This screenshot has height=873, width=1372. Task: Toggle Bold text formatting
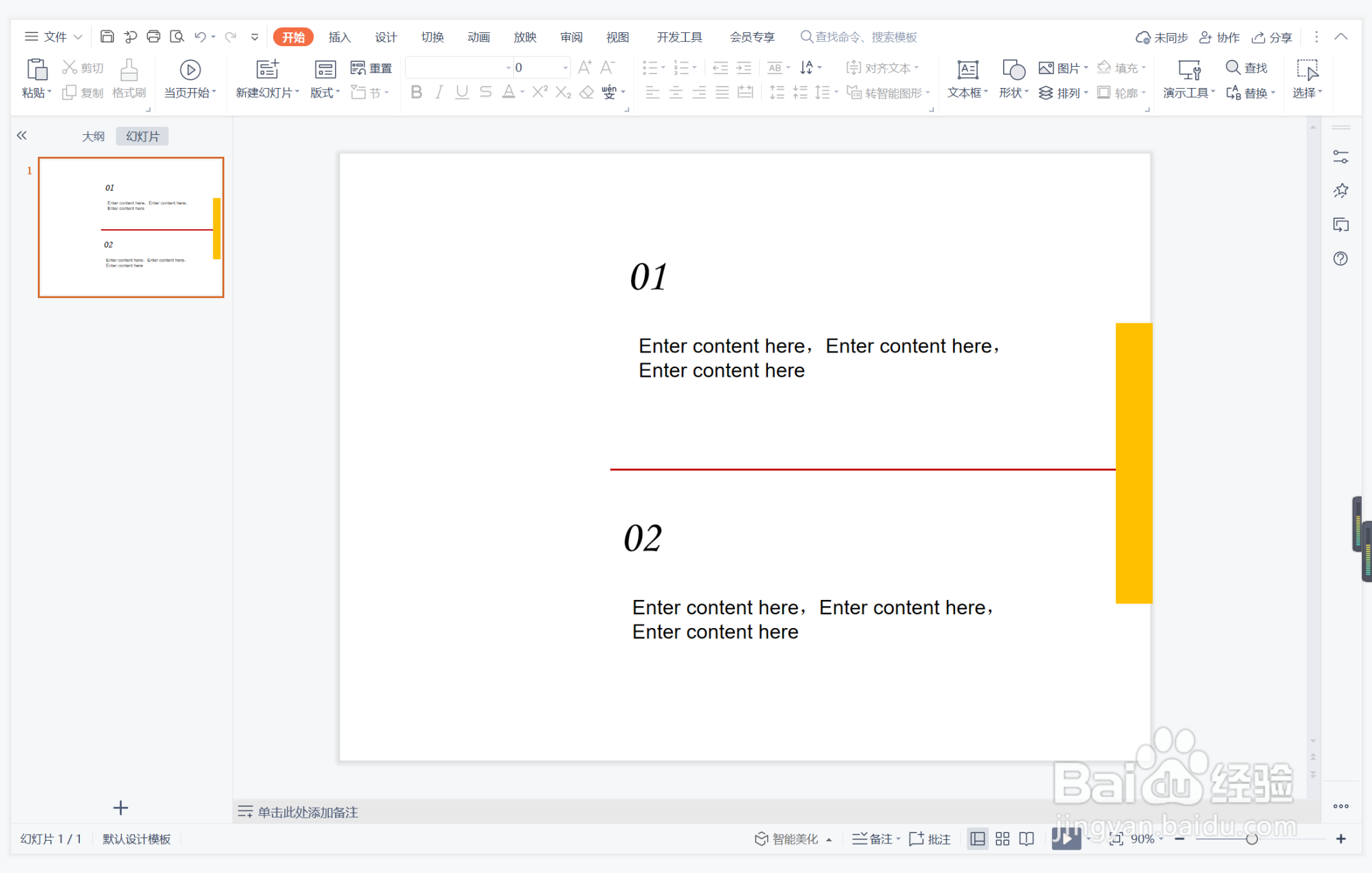(x=416, y=92)
